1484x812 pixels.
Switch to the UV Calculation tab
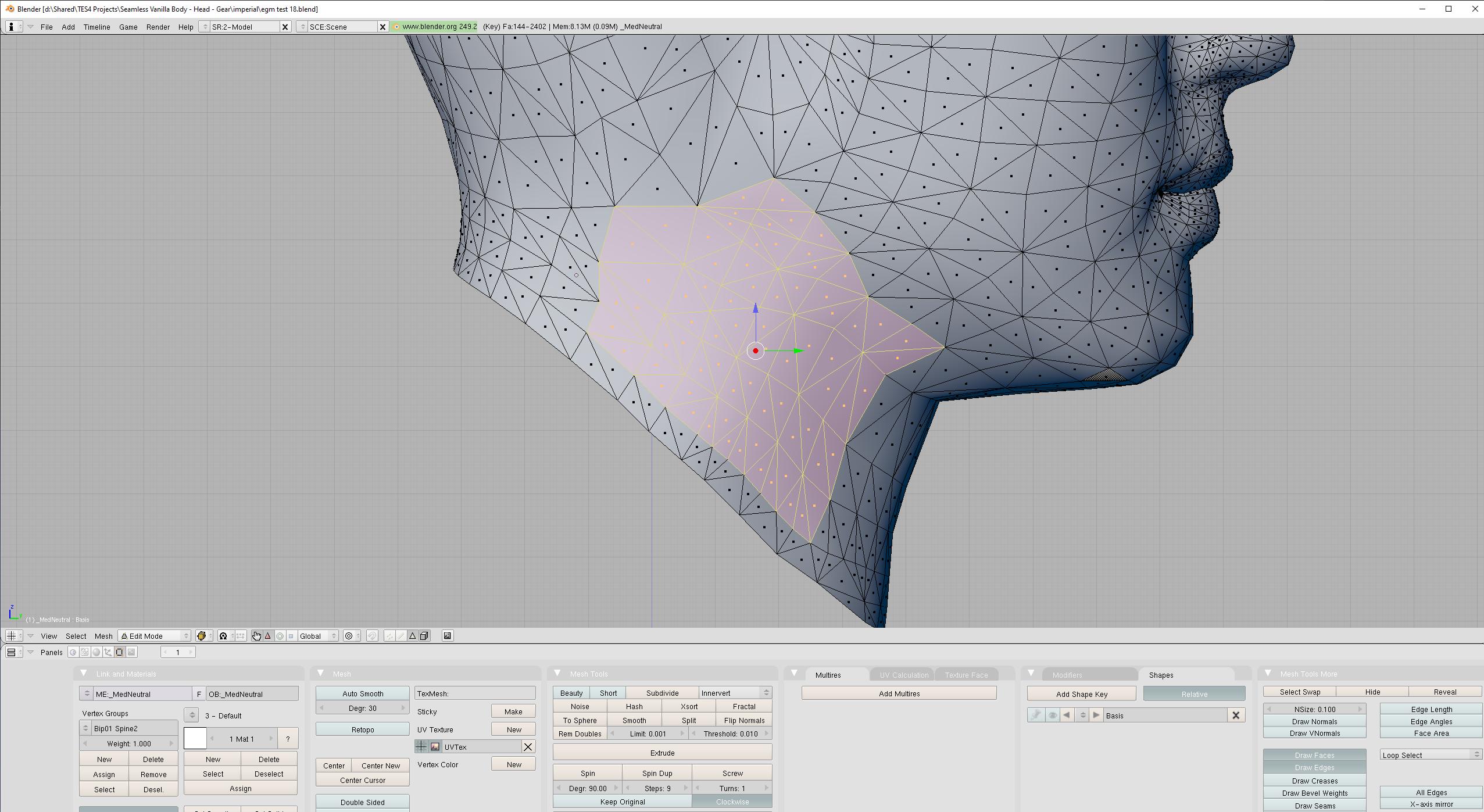tap(903, 675)
